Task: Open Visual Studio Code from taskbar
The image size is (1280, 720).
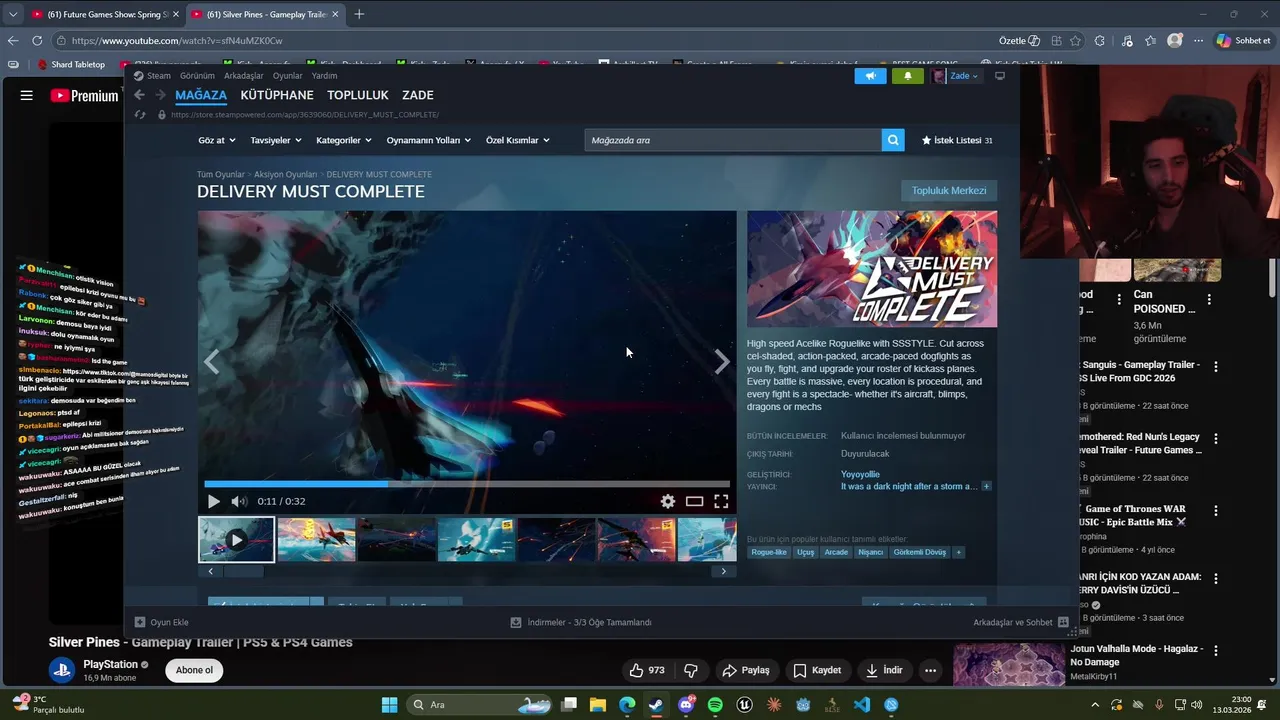Action: point(862,705)
